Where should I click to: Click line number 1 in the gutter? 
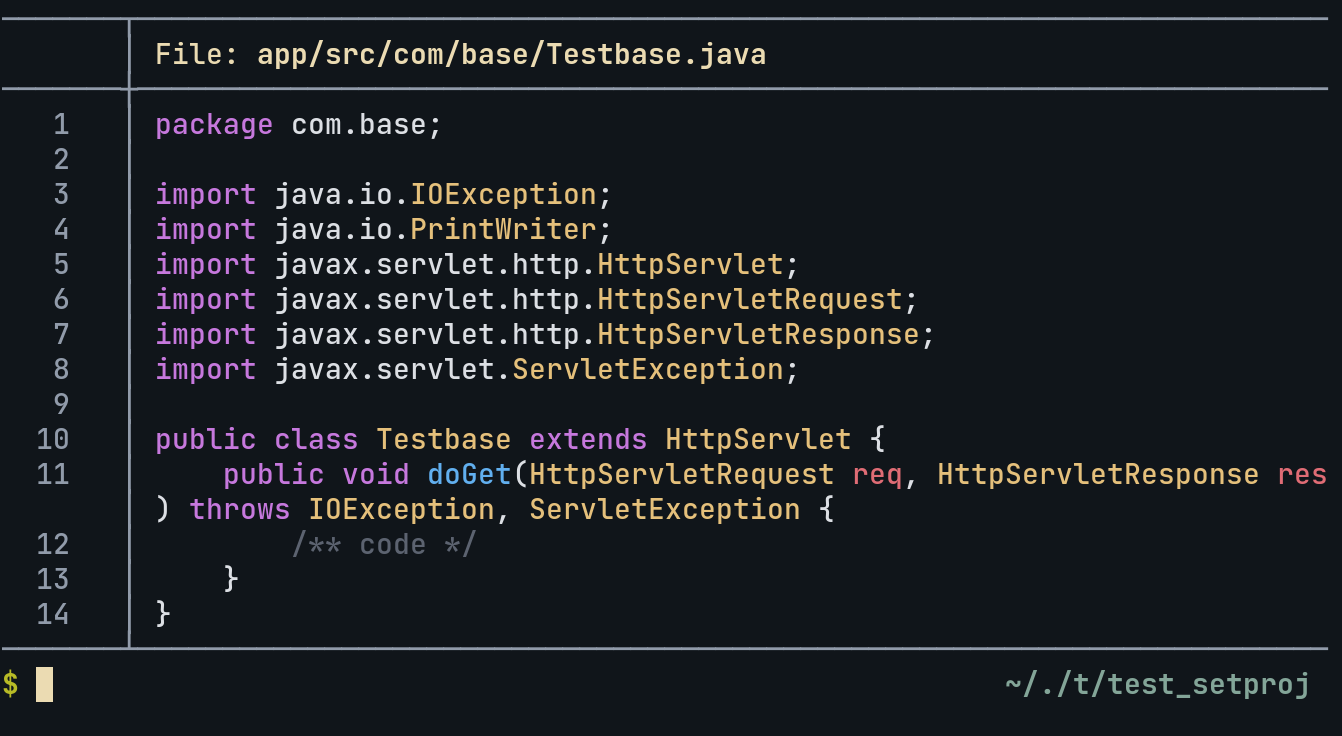coord(62,124)
